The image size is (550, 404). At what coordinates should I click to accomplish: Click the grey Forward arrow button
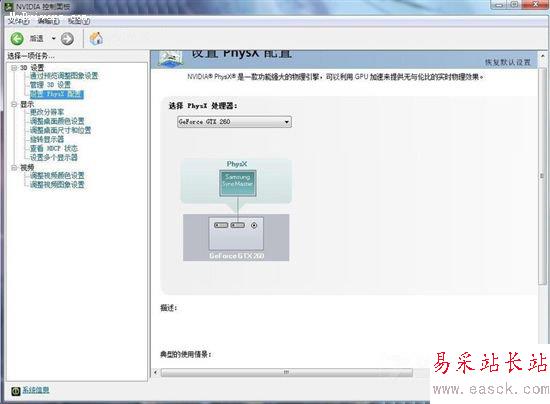coord(67,39)
